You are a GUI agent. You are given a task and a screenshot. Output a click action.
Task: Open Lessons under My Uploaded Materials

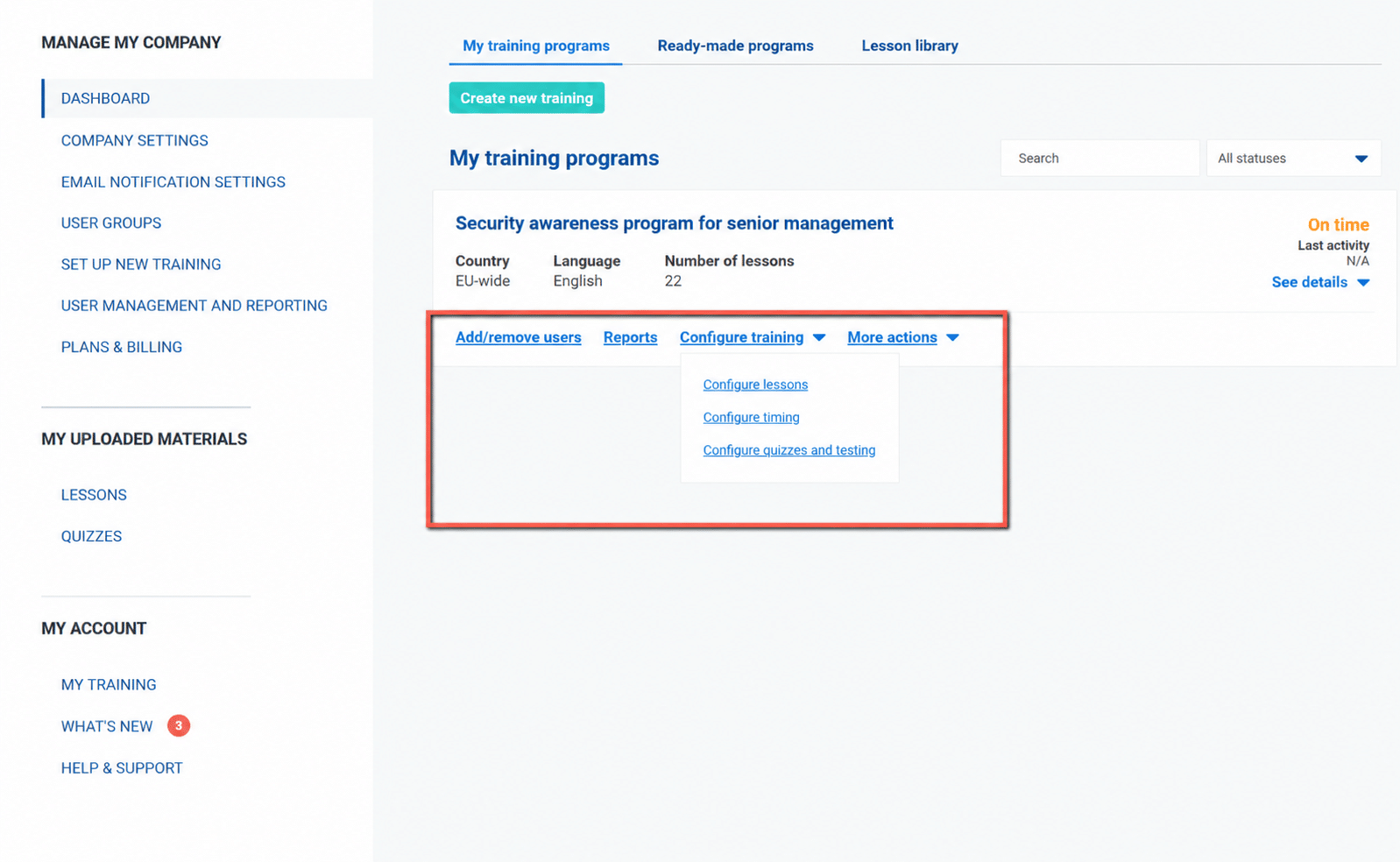coord(94,495)
